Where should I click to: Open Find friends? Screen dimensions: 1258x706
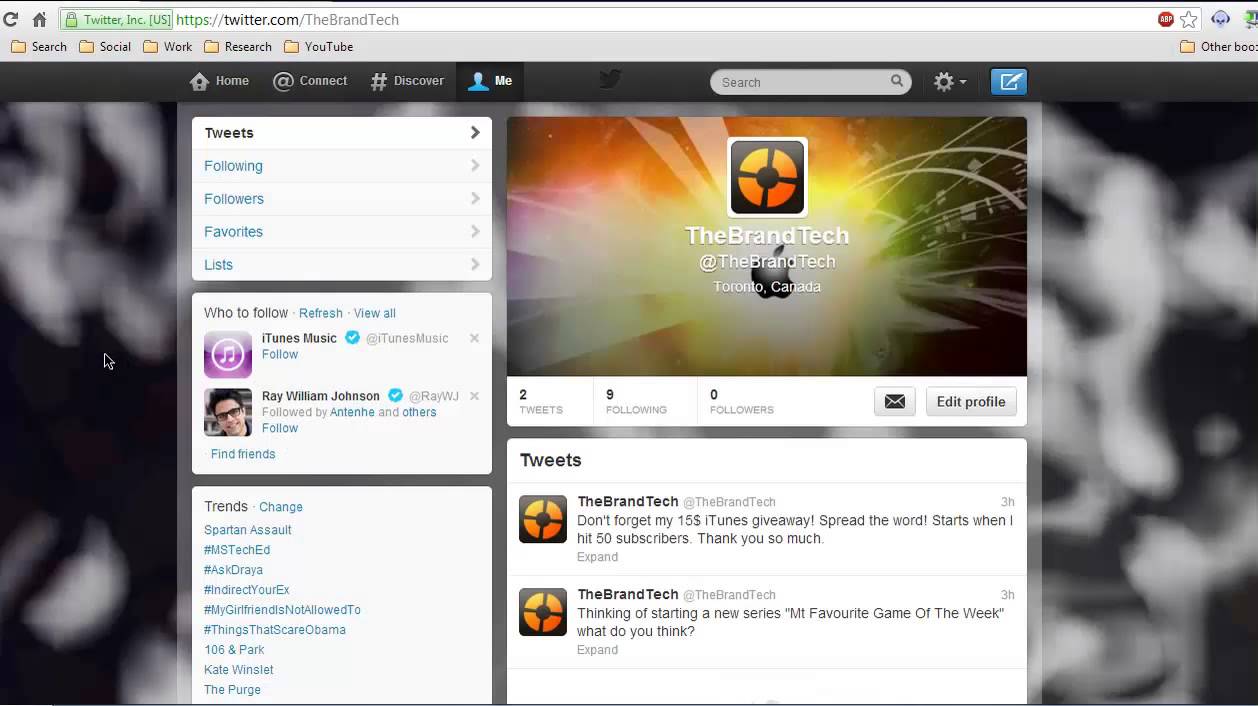[x=243, y=454]
